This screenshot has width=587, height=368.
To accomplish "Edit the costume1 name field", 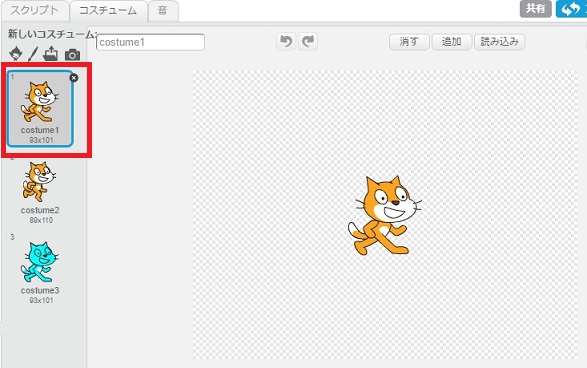I will (x=150, y=42).
